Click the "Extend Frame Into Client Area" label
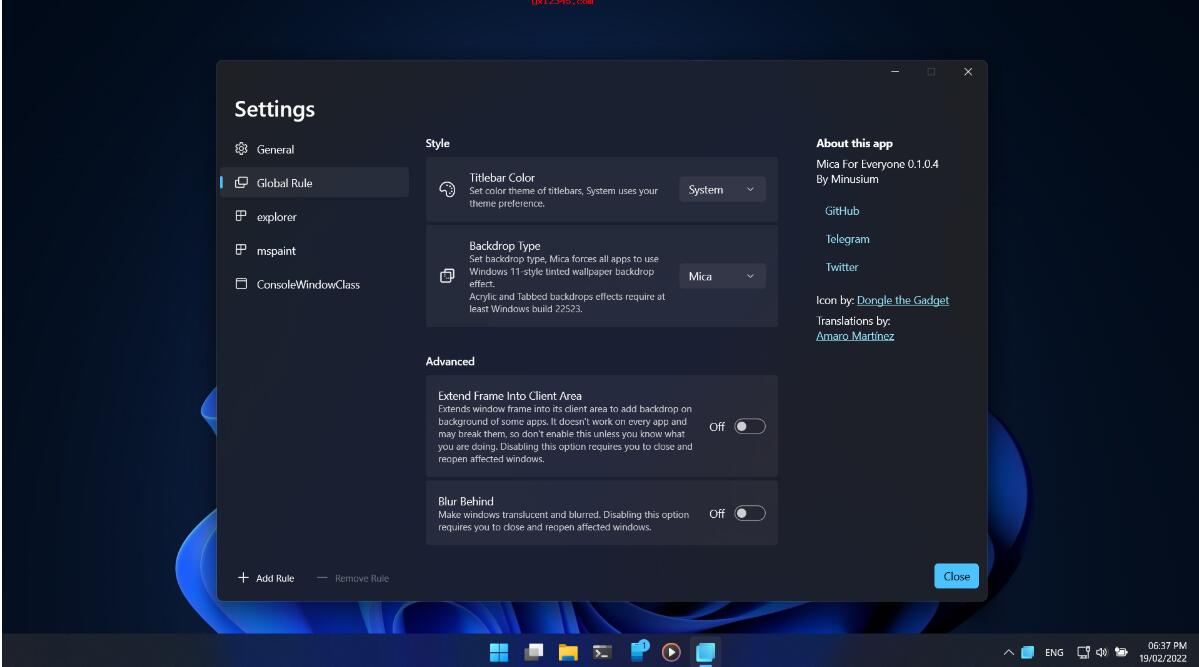Image resolution: width=1199 pixels, height=667 pixels. click(x=509, y=395)
